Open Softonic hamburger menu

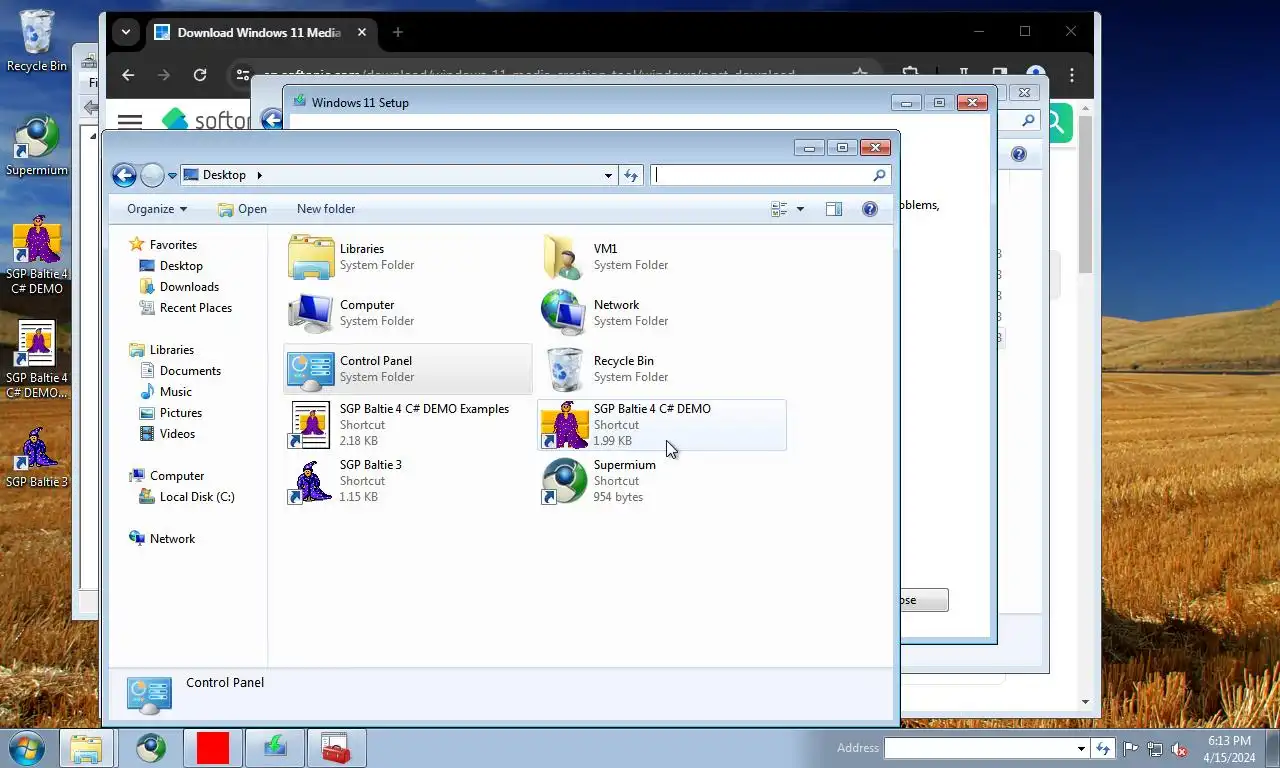click(x=130, y=121)
